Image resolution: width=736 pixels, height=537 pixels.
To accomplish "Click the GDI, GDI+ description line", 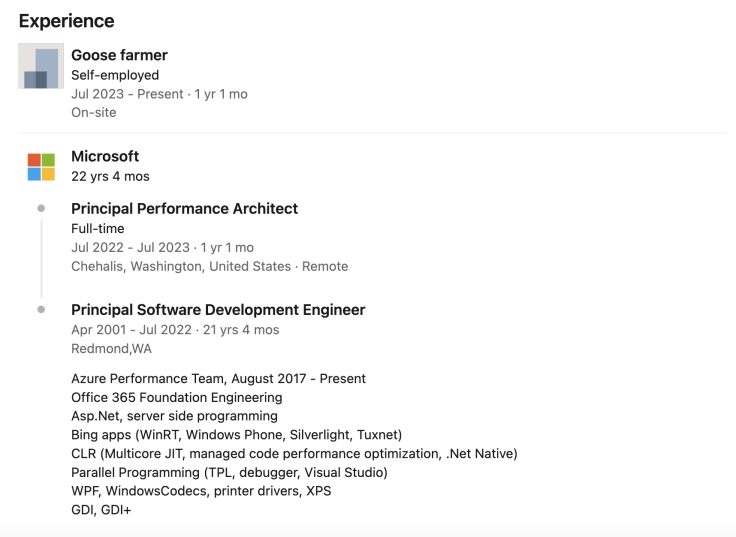I will coord(101,510).
